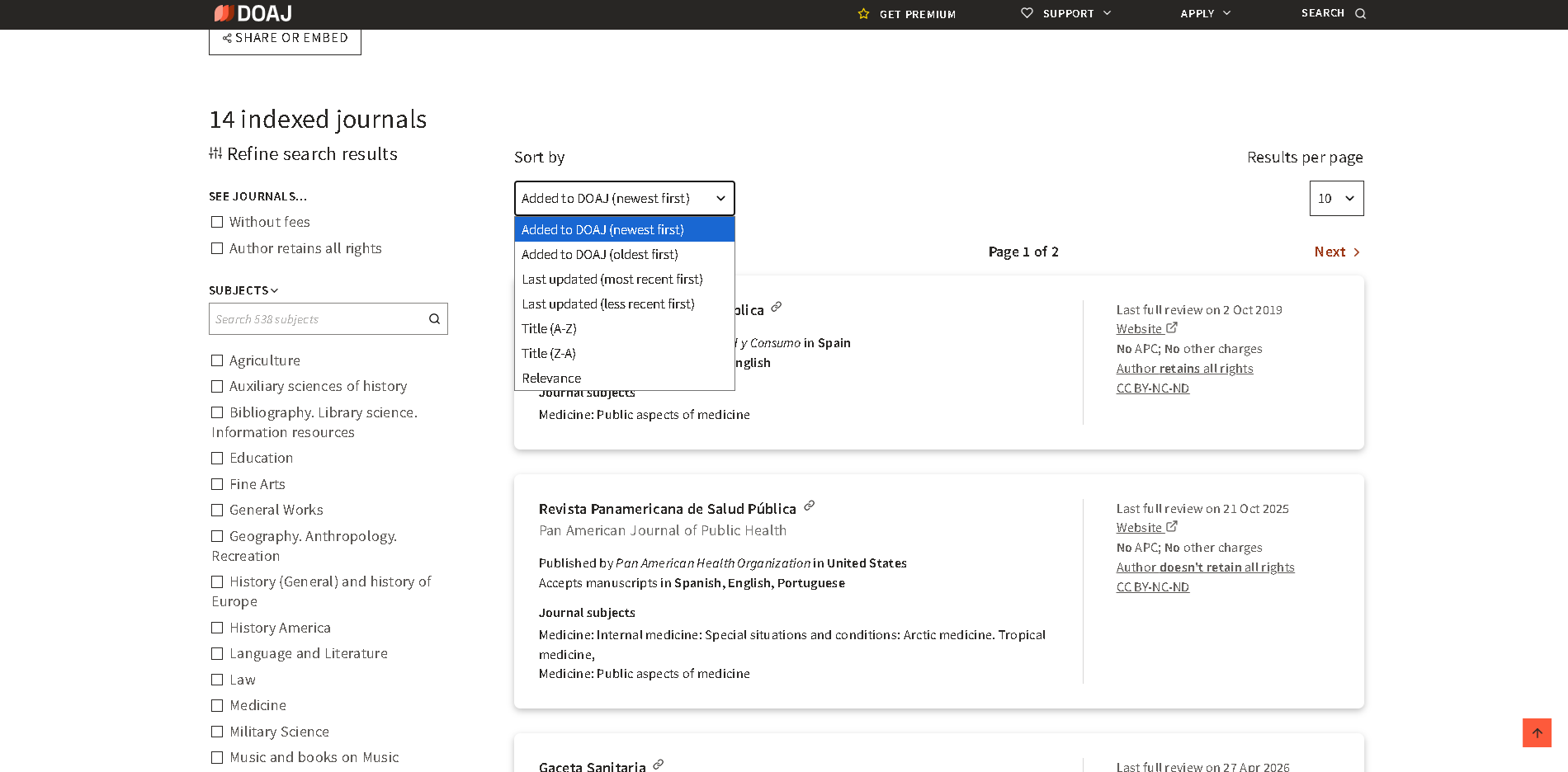Tick the History America checkbox

217,628
